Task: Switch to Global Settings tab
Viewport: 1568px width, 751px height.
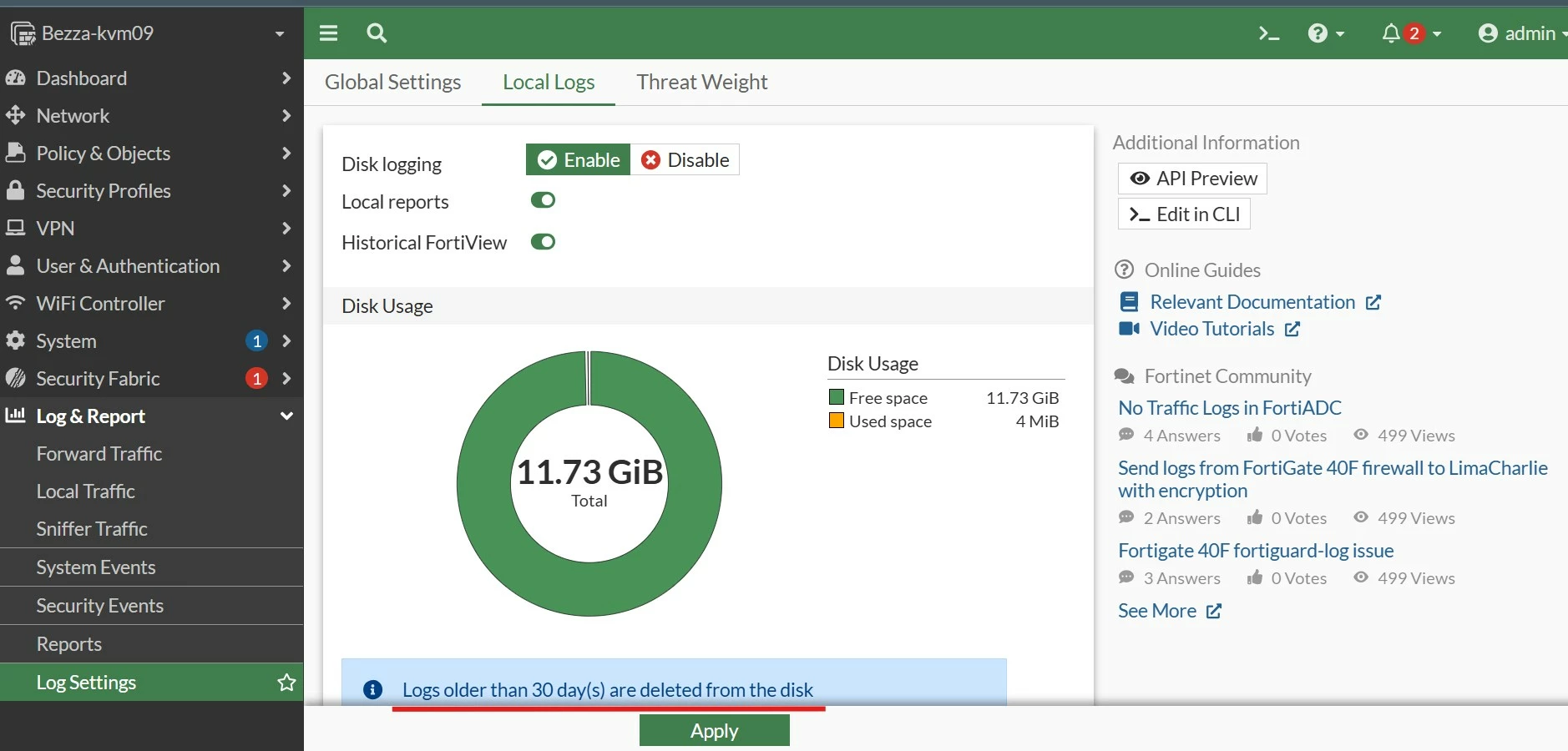Action: coord(392,82)
